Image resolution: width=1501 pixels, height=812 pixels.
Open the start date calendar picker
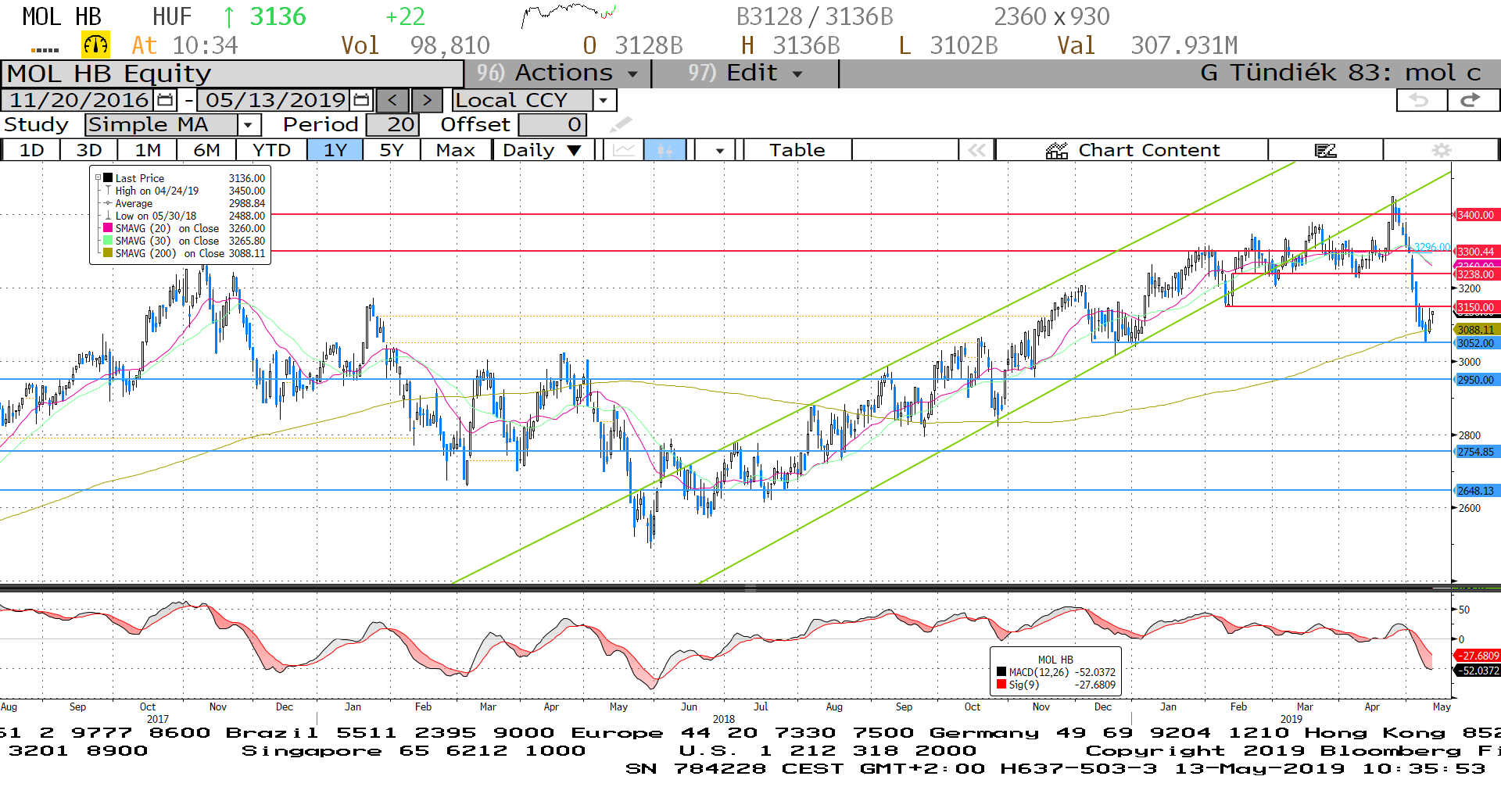[164, 100]
